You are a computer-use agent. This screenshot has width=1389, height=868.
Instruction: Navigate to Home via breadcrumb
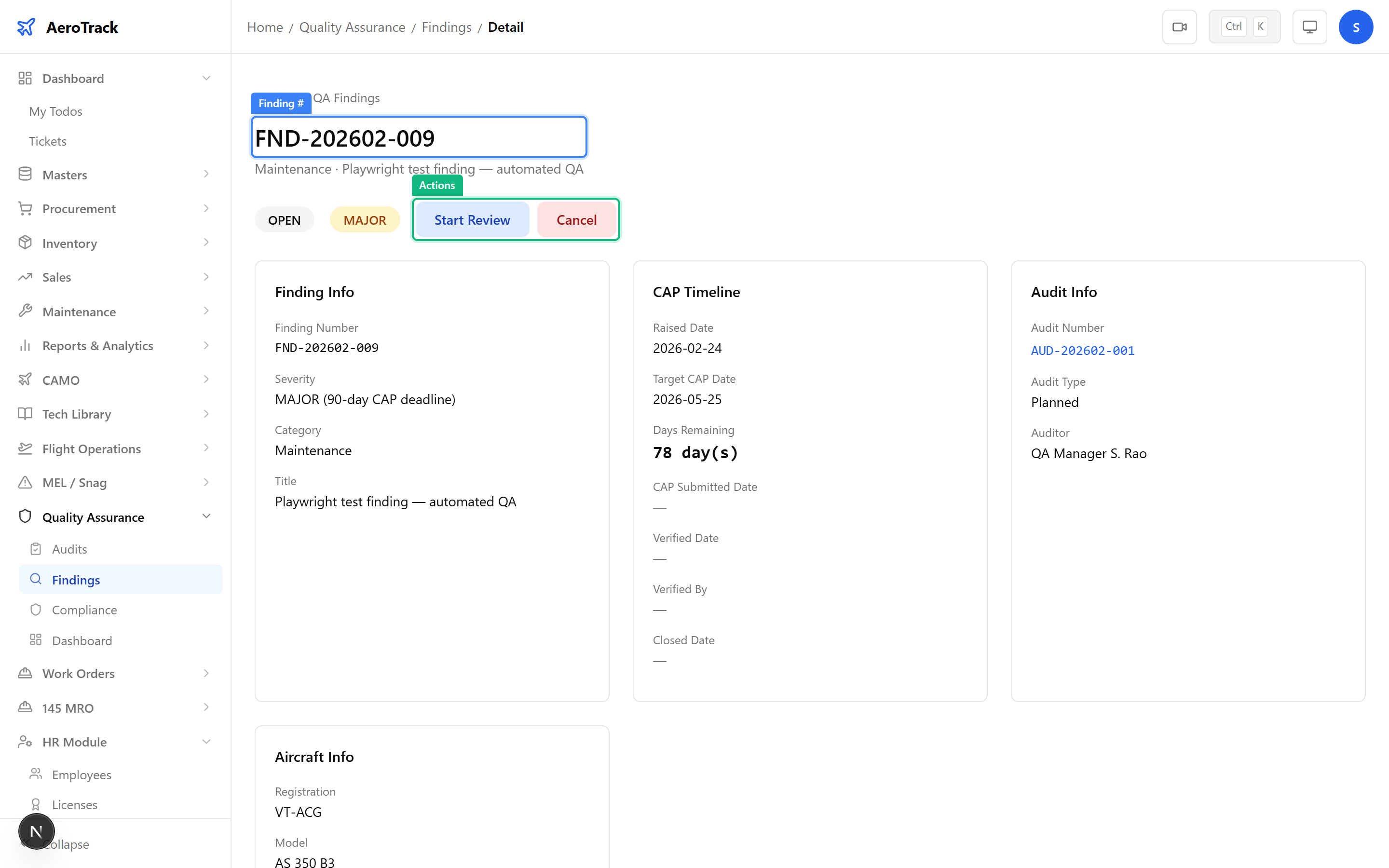coord(265,27)
